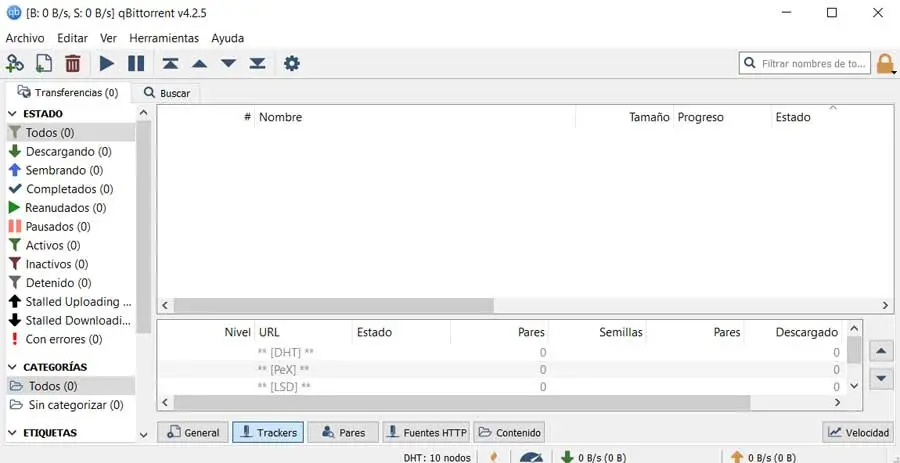Pause torrents with the pause icon
Image resolution: width=900 pixels, height=463 pixels.
coord(136,63)
